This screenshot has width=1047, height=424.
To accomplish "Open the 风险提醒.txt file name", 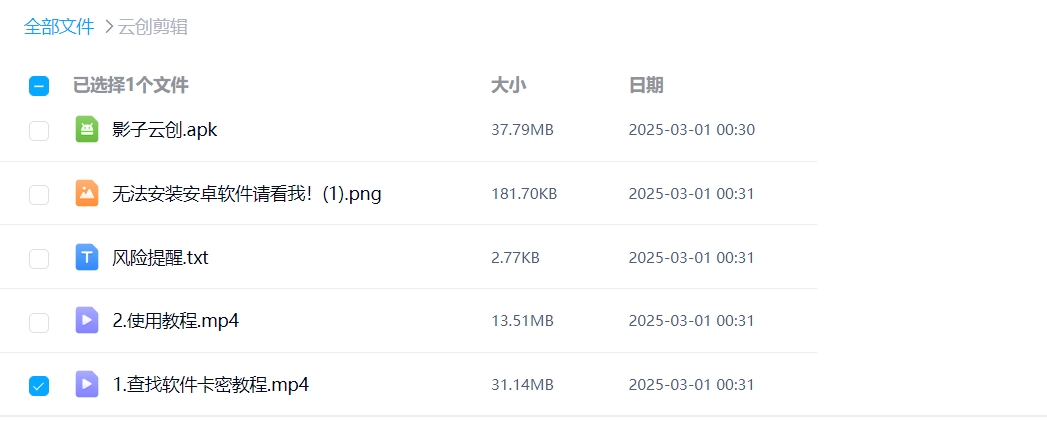I will pyautogui.click(x=160, y=258).
